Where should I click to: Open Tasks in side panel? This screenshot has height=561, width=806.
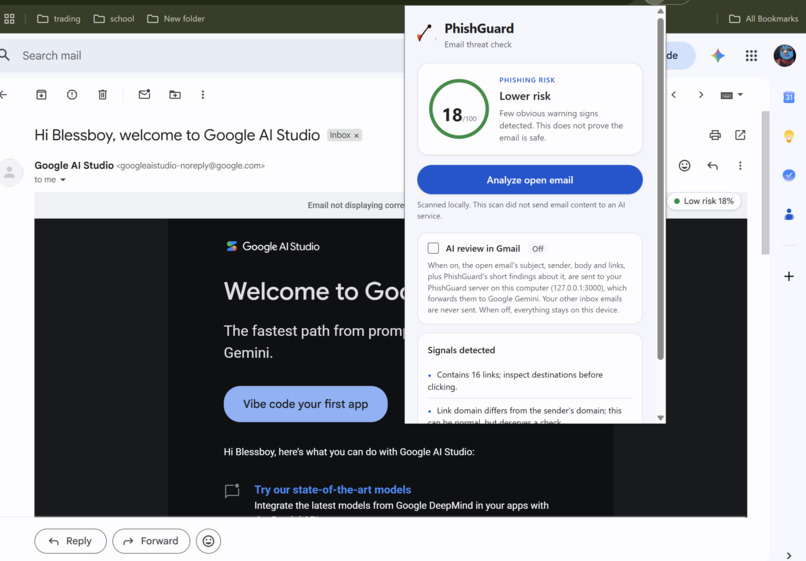[x=789, y=175]
